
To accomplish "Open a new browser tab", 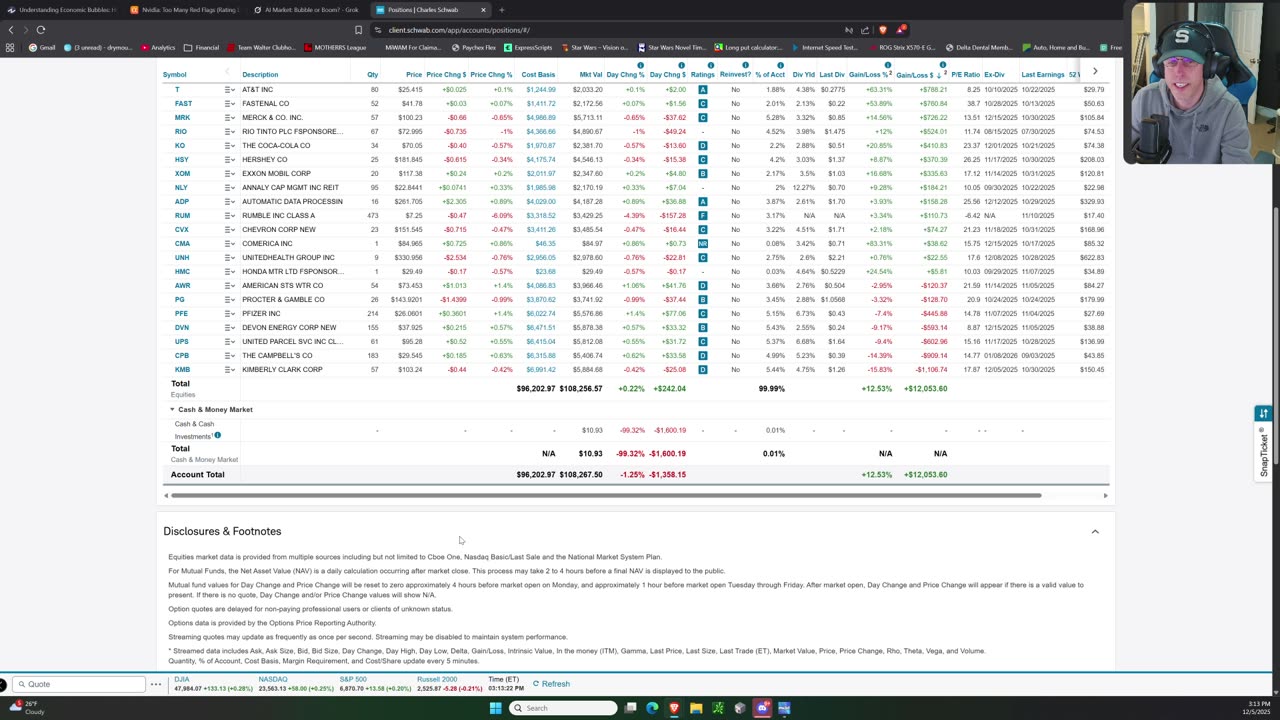I will pyautogui.click(x=501, y=10).
